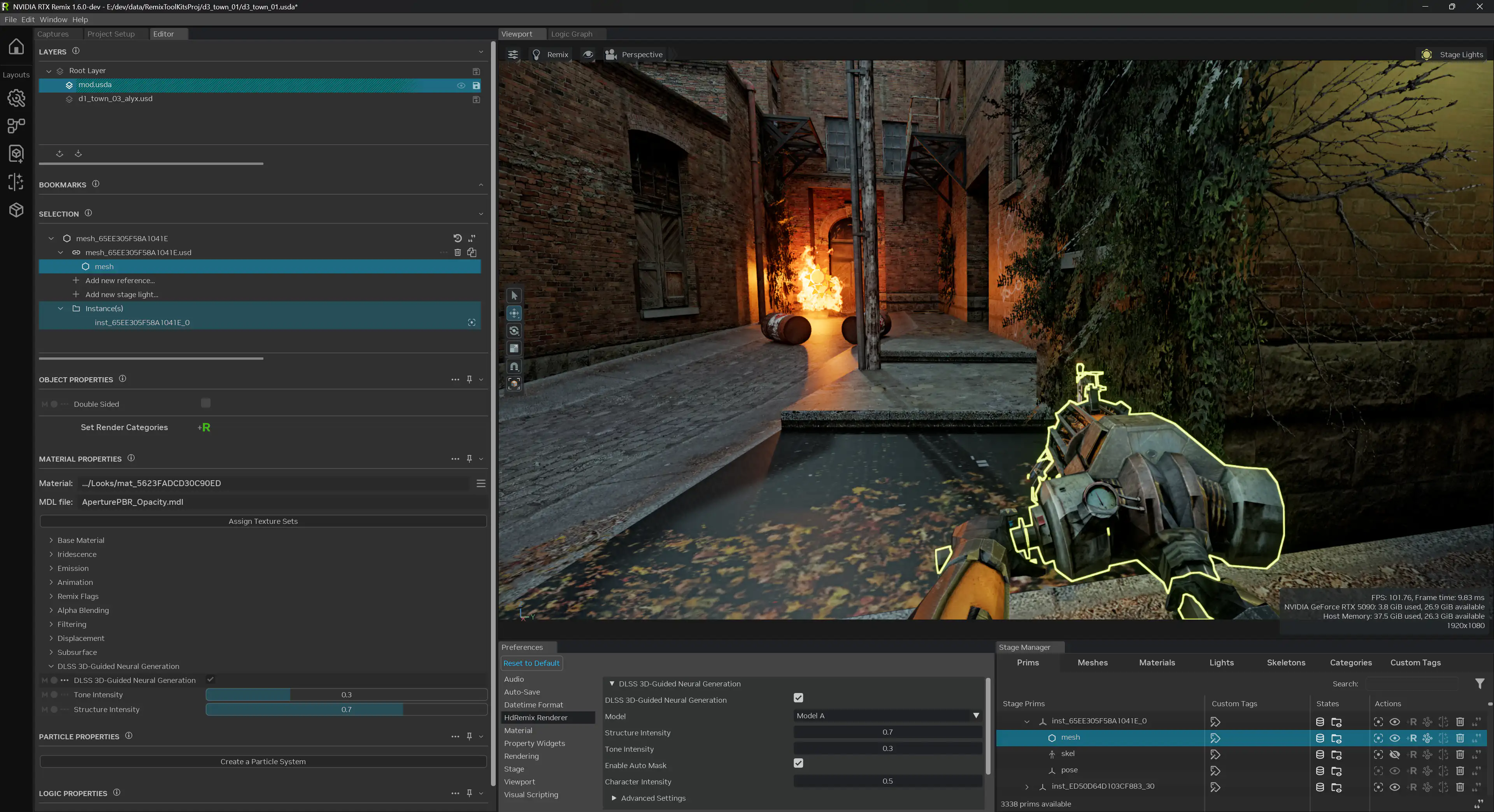Adjust the material Structure Intensity slider
This screenshot has height=812, width=1494.
click(x=346, y=709)
